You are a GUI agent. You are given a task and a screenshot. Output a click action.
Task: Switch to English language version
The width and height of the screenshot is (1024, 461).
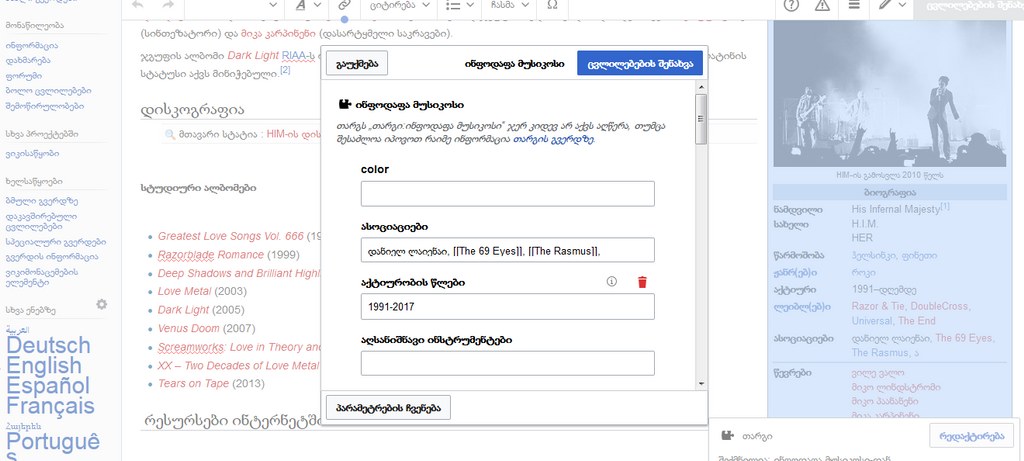point(44,365)
